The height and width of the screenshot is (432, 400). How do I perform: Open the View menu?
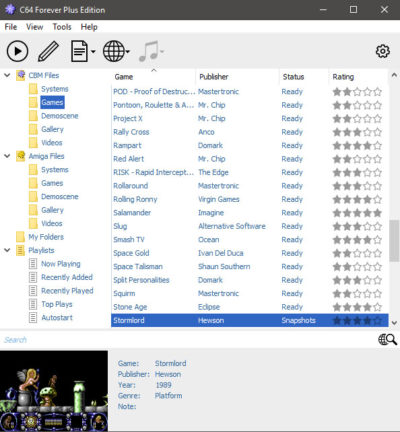click(34, 27)
